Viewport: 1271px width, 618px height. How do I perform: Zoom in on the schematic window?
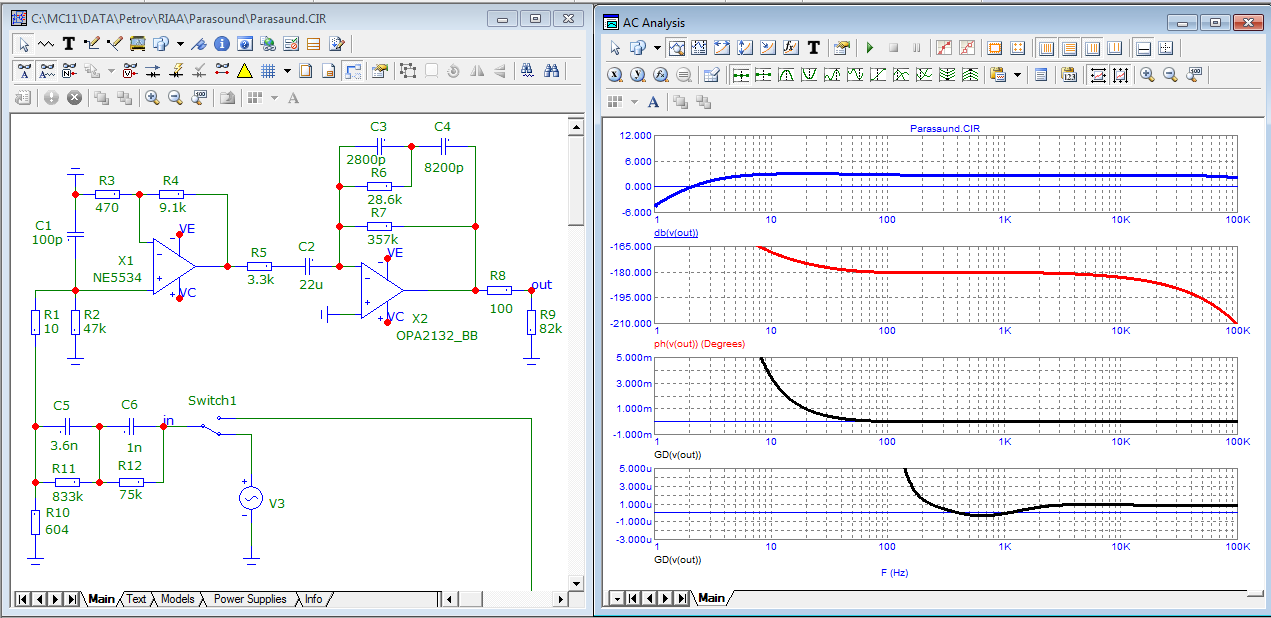tap(152, 98)
